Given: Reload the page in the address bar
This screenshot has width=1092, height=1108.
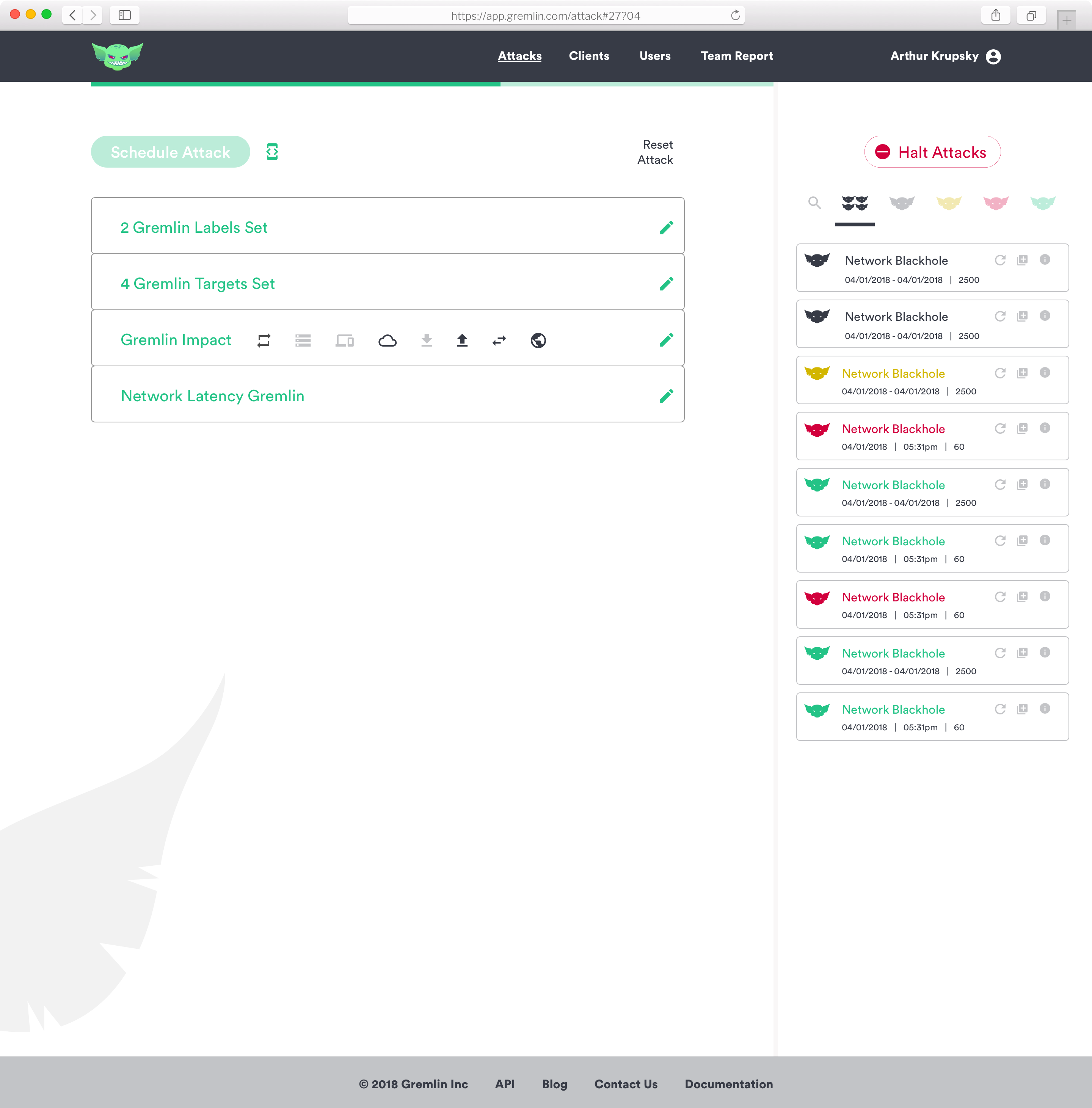Looking at the screenshot, I should pos(735,16).
